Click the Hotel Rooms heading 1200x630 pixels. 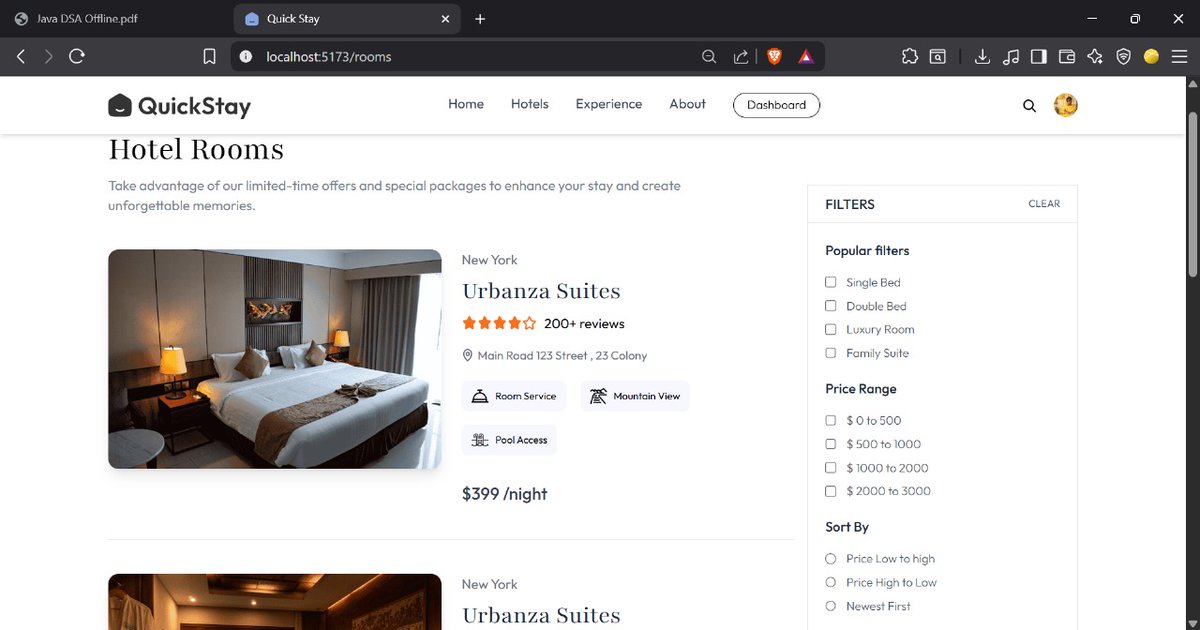[x=196, y=150]
